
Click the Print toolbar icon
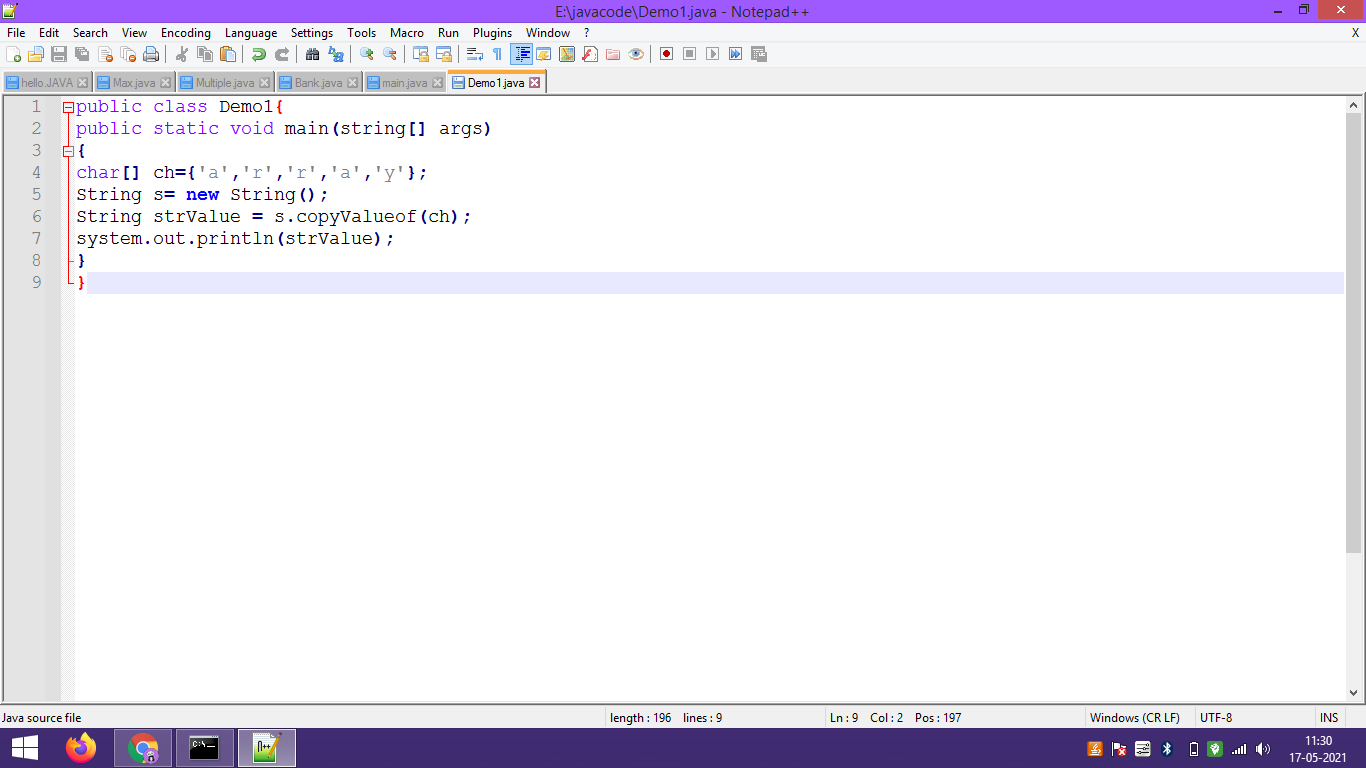tap(149, 54)
